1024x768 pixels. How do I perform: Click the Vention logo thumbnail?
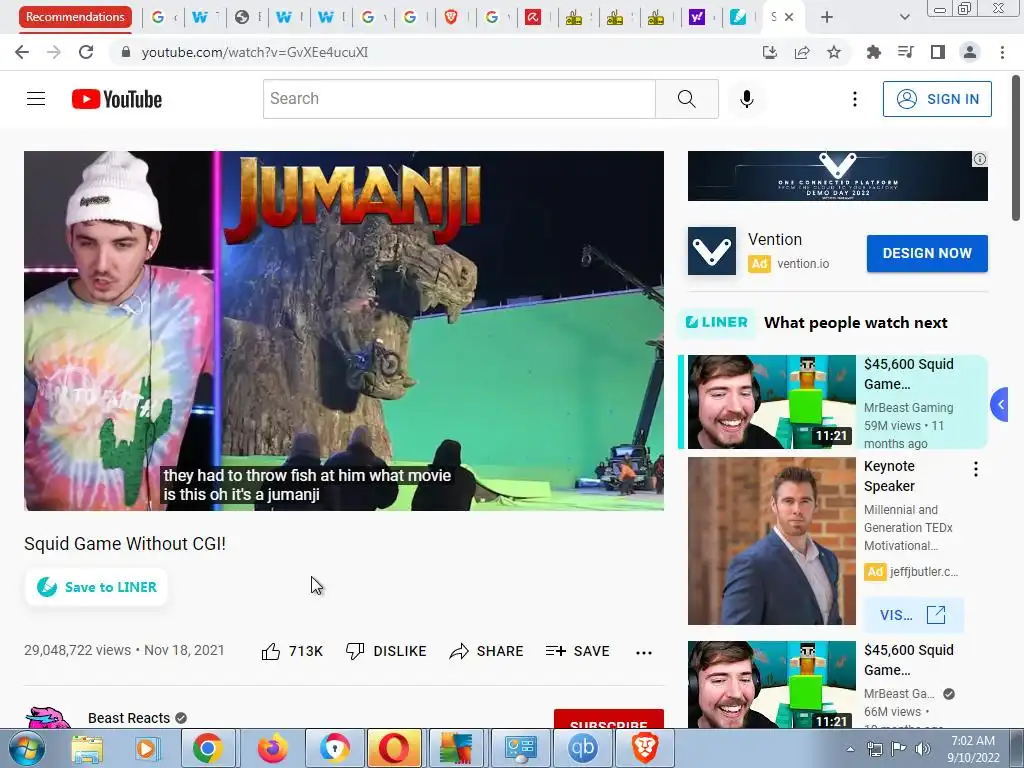[712, 251]
